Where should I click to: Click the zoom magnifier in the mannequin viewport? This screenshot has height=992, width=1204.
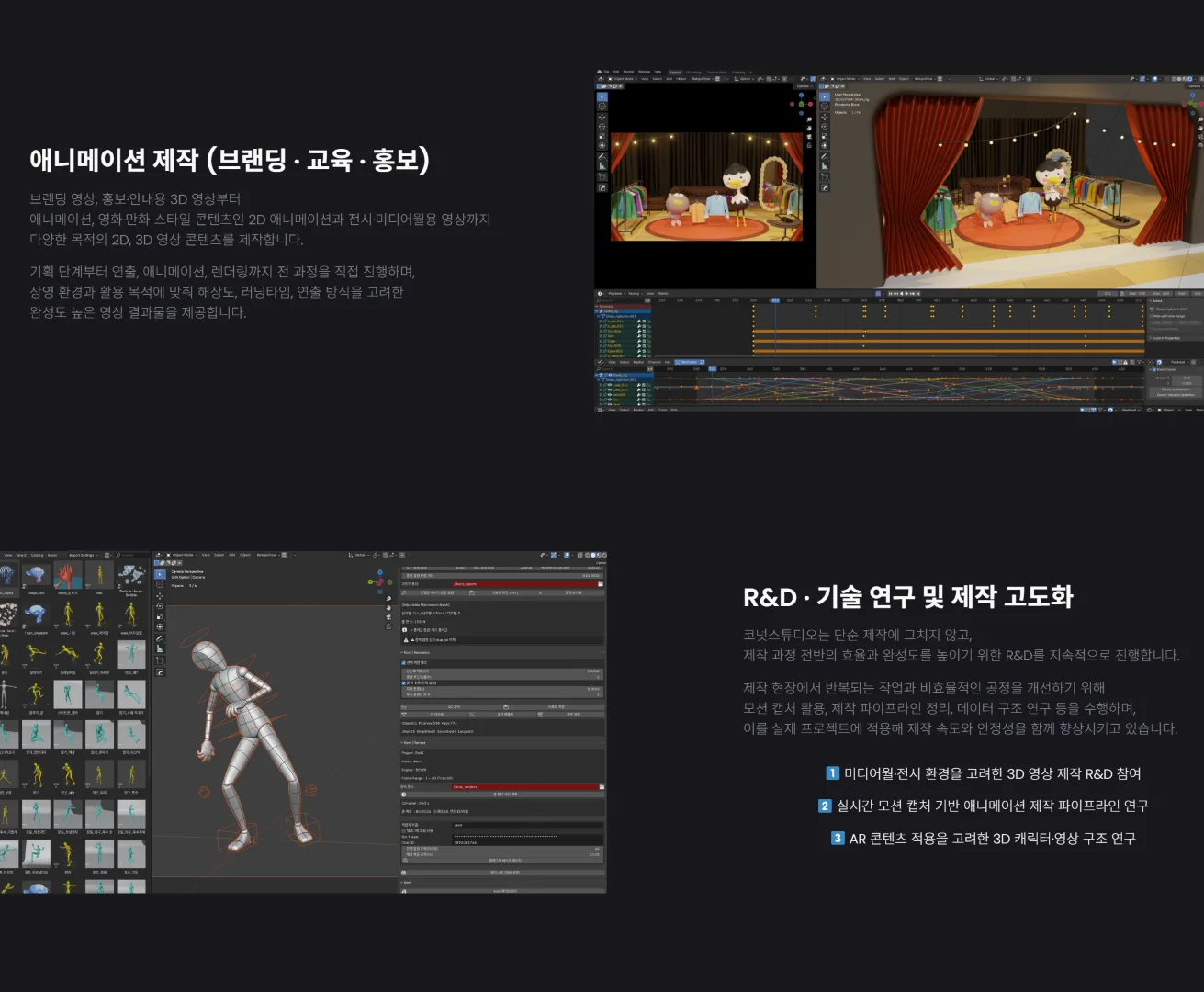pyautogui.click(x=388, y=598)
